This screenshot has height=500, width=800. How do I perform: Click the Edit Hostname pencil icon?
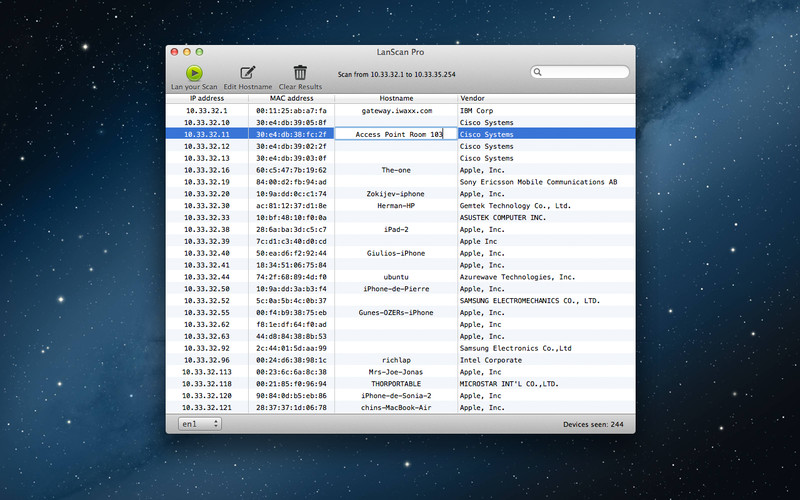click(248, 72)
